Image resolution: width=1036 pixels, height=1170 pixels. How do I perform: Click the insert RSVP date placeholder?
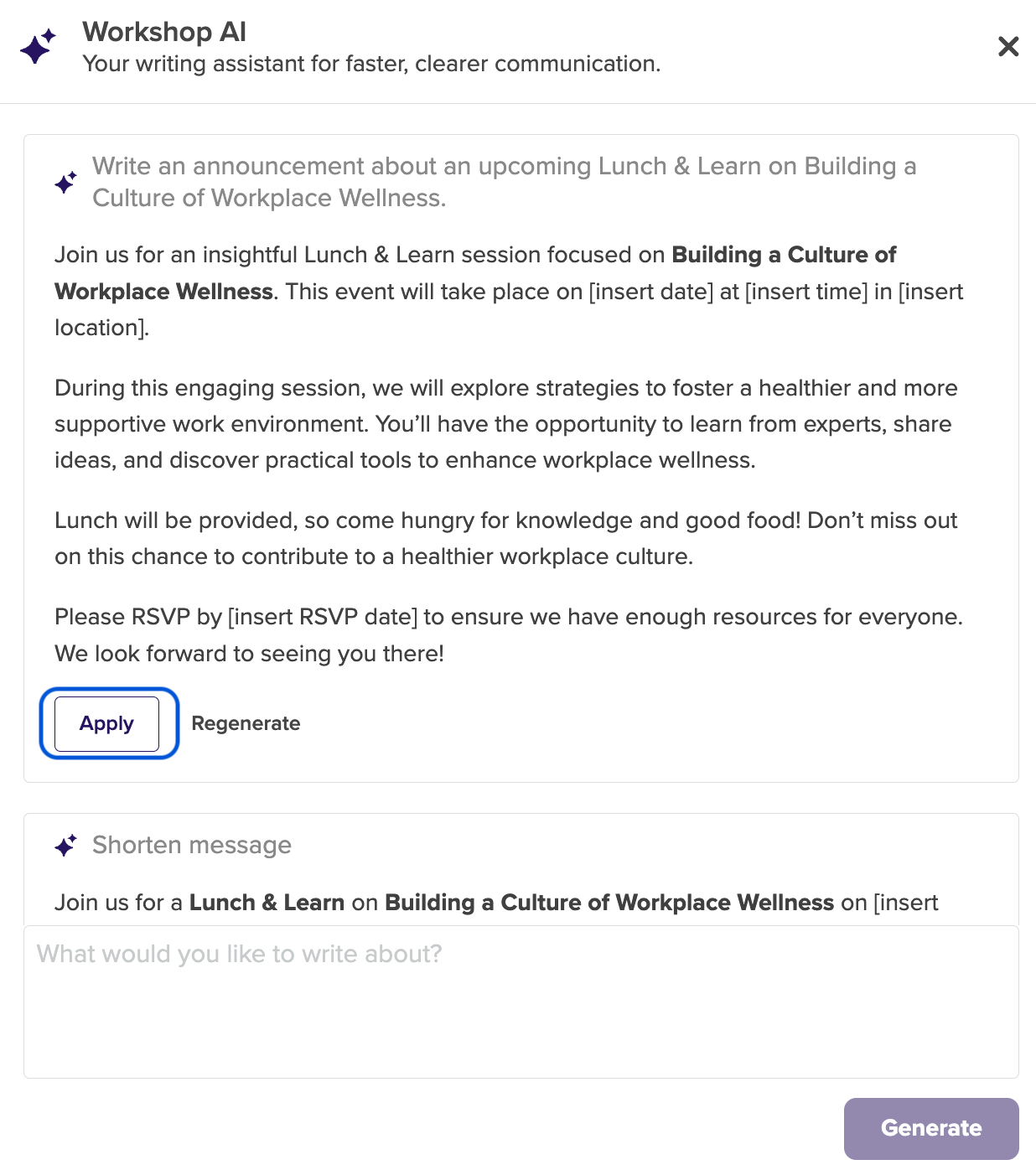(324, 616)
